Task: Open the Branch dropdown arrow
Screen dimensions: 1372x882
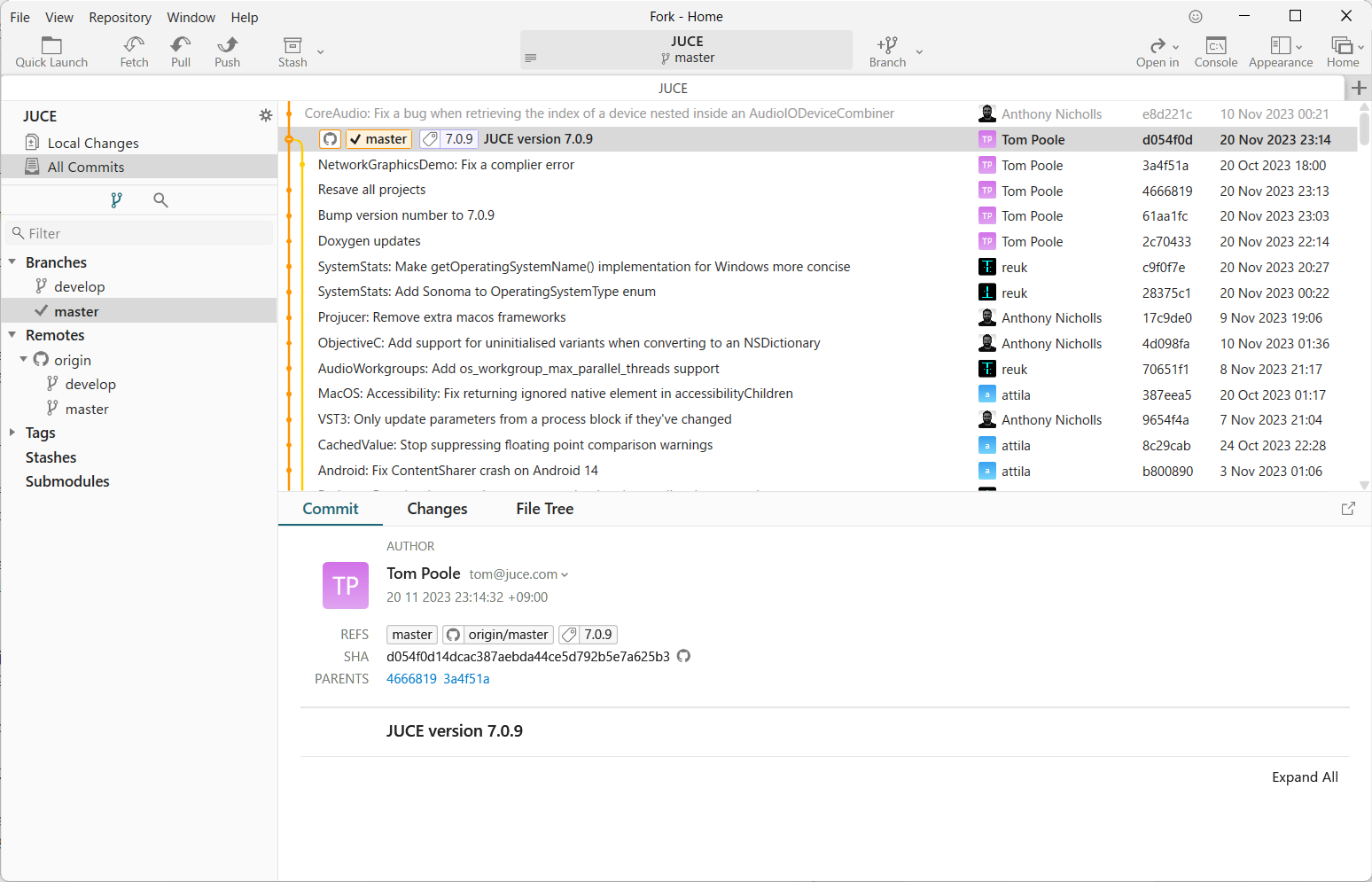Action: pyautogui.click(x=919, y=52)
